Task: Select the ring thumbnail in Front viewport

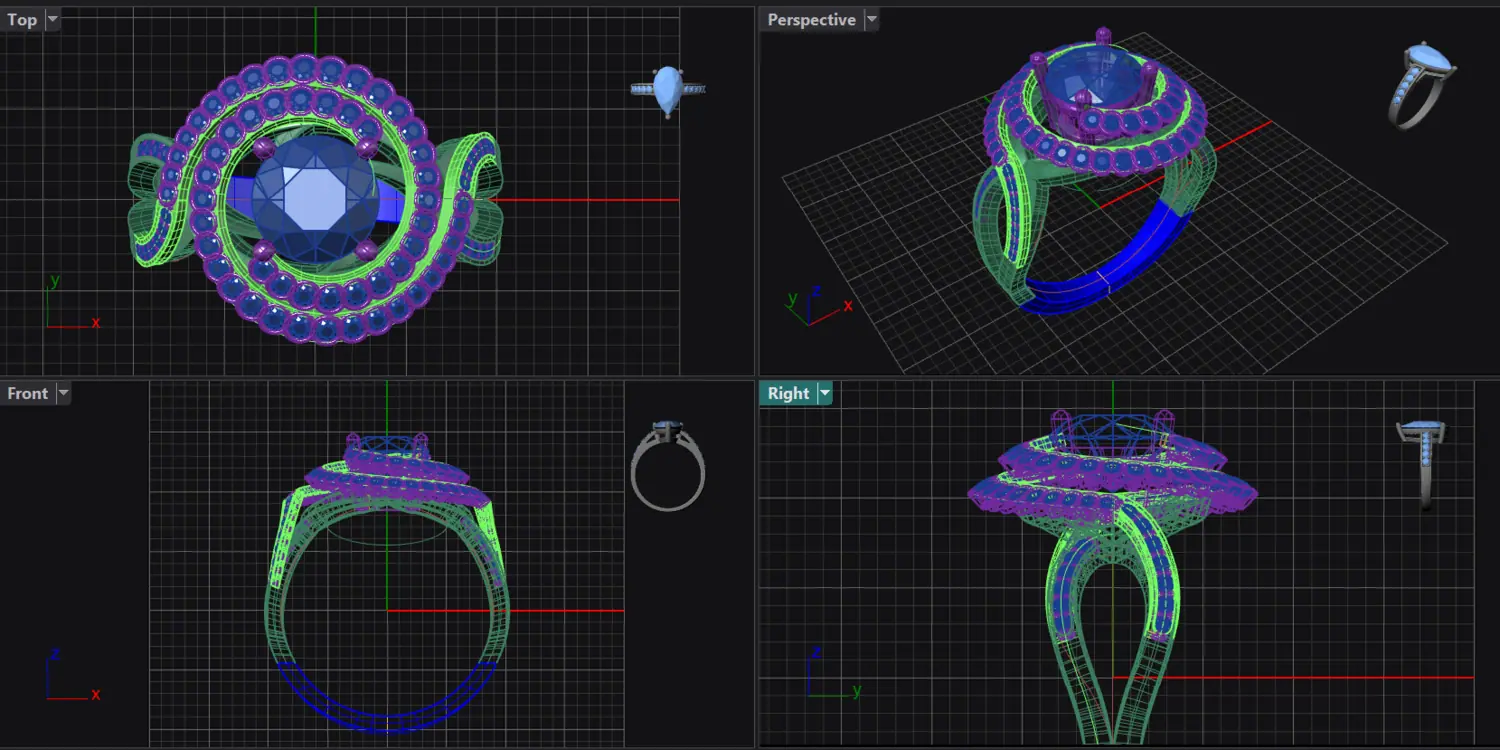Action: point(667,465)
